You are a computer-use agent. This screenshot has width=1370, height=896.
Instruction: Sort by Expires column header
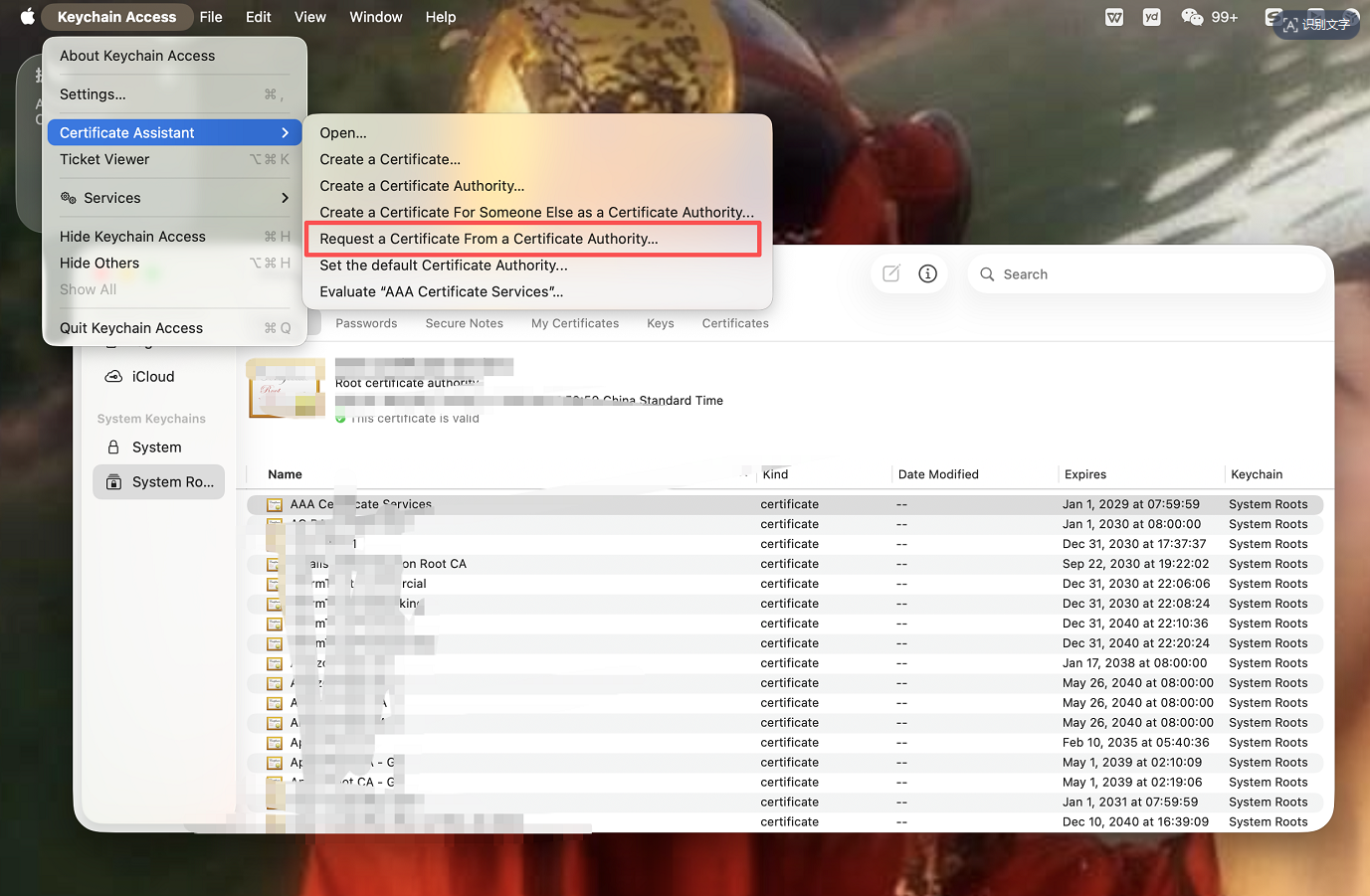(x=1085, y=474)
